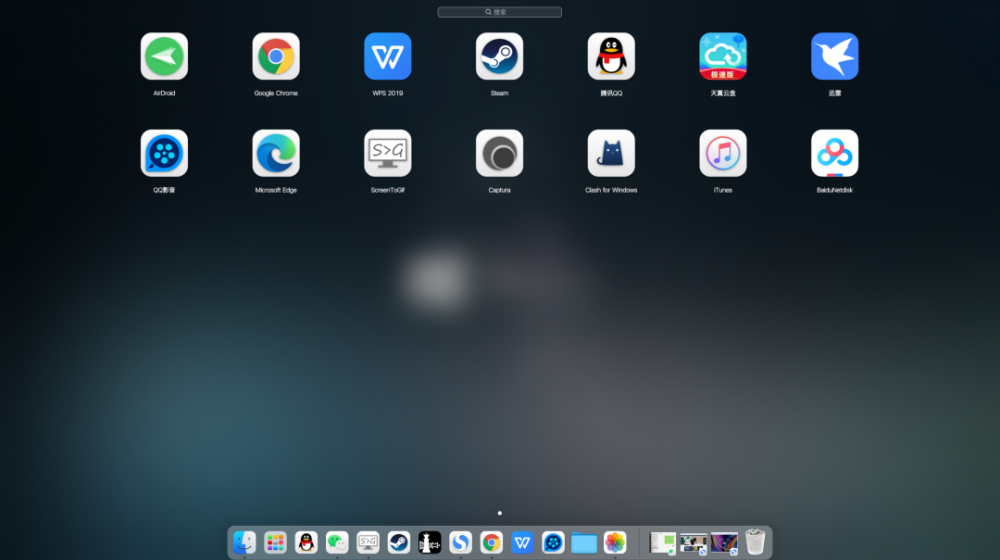Image resolution: width=1000 pixels, height=560 pixels.
Task: Launch 迅雷 blue bird app
Action: [835, 56]
